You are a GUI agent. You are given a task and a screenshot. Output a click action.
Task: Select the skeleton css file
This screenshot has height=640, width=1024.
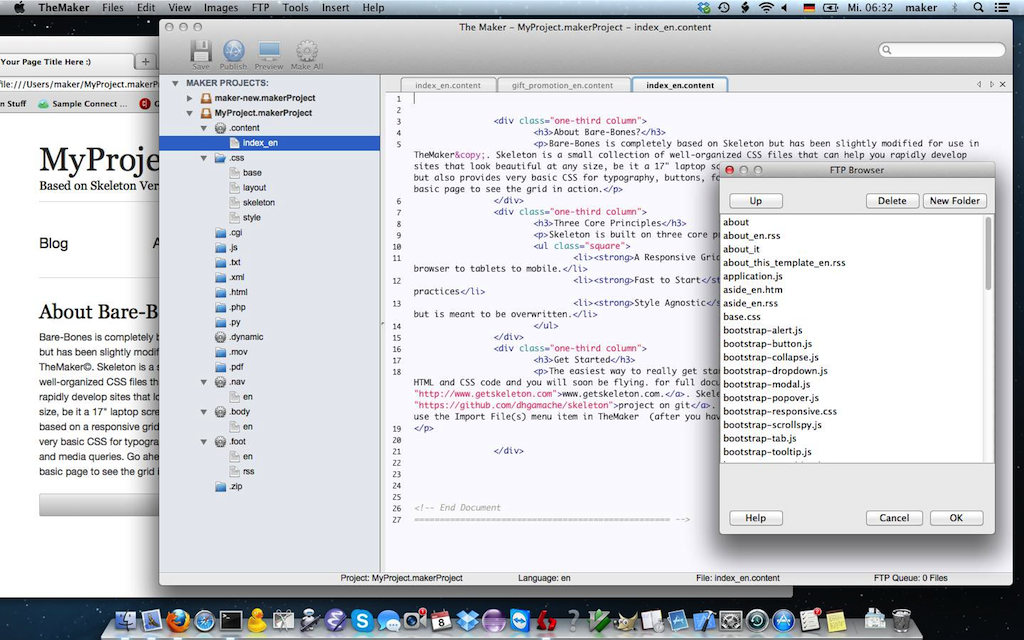click(x=259, y=203)
